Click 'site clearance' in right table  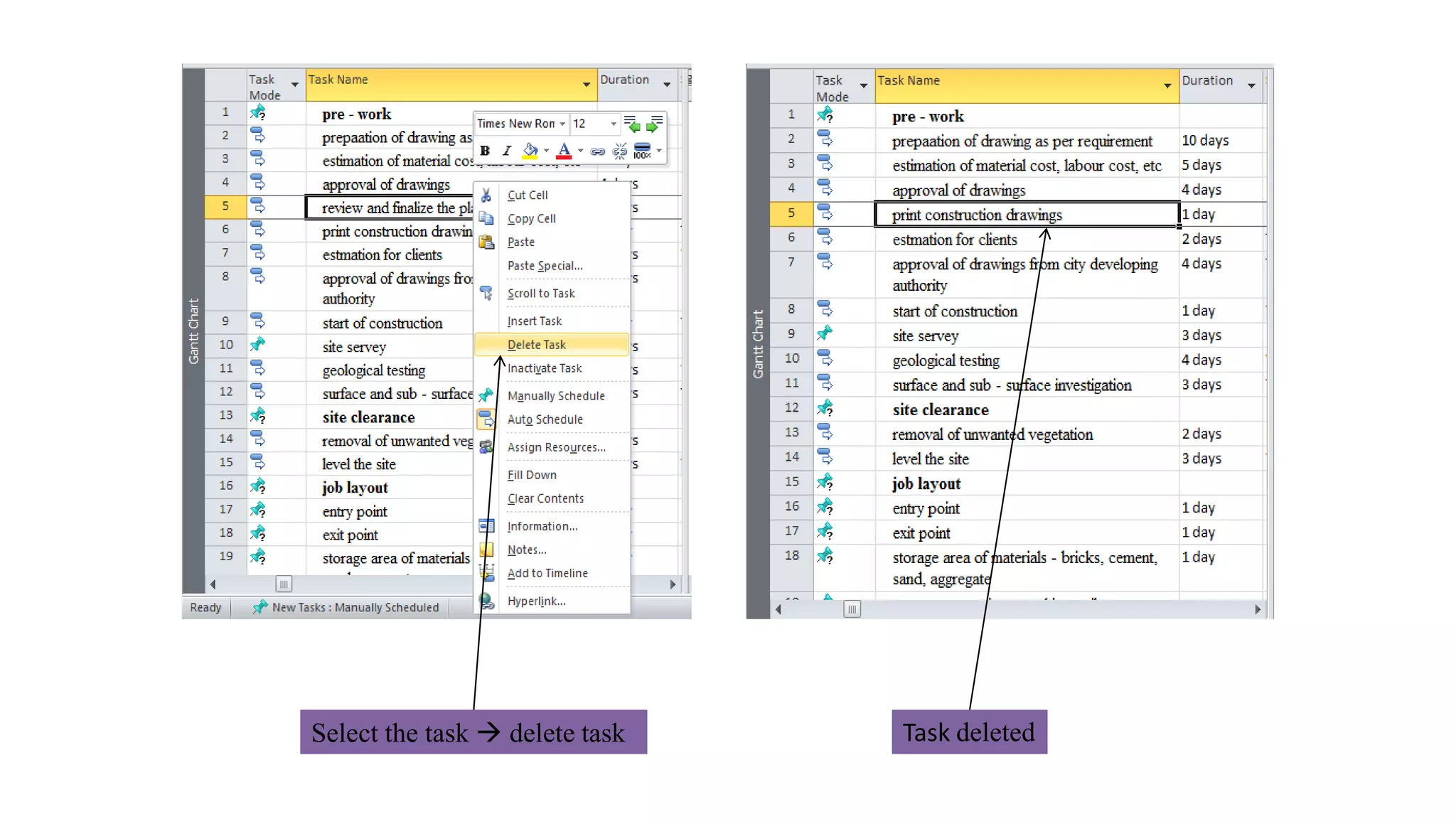(941, 409)
